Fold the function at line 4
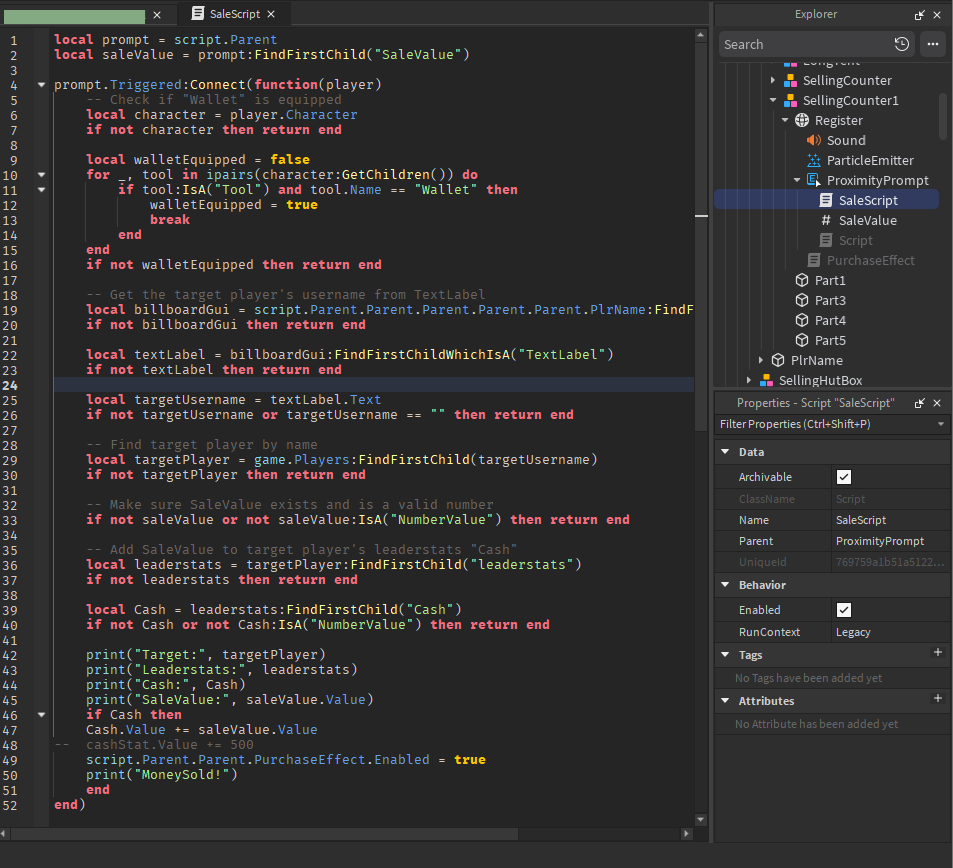This screenshot has height=868, width=953. (x=41, y=85)
